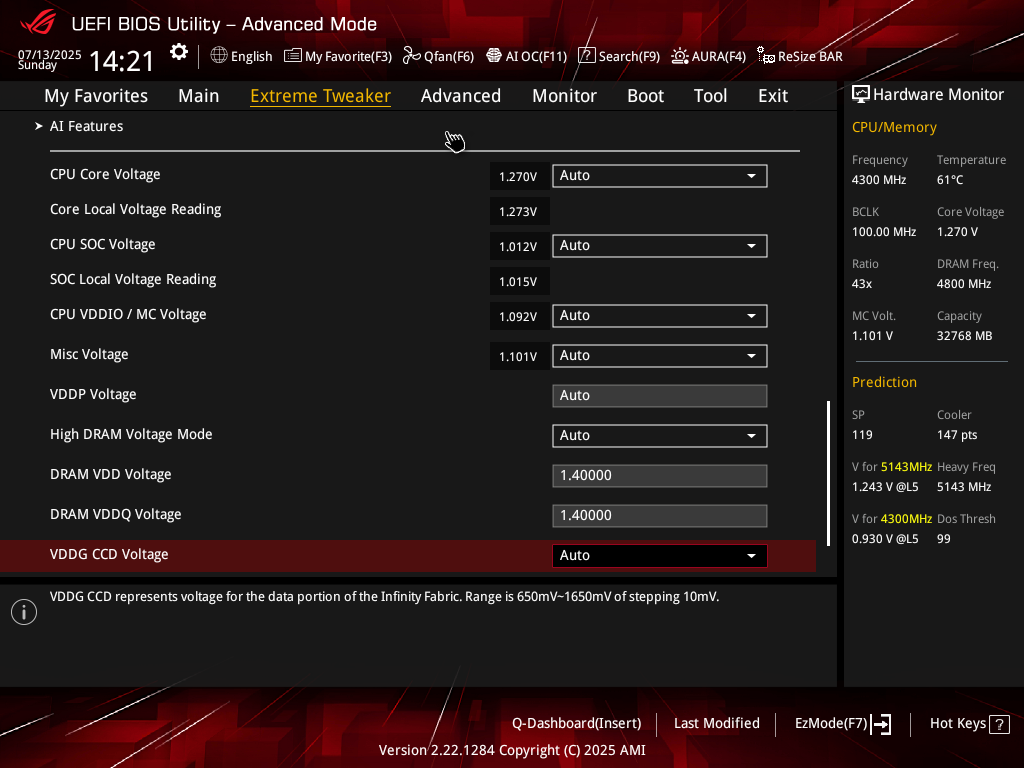Open CPU Core Voltage dropdown
The height and width of the screenshot is (768, 1024).
(x=660, y=176)
